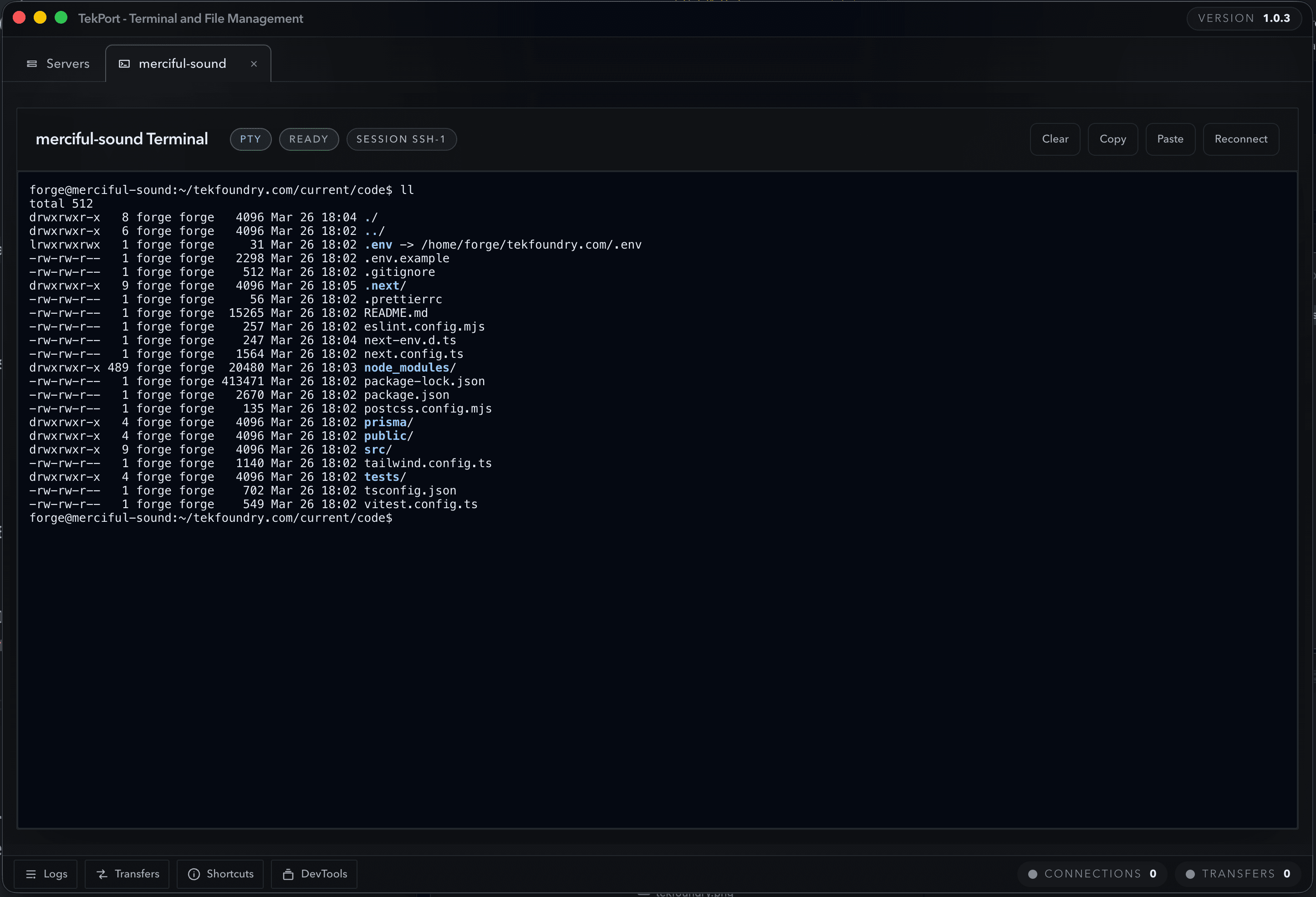Copy the terminal contents
This screenshot has height=897, width=1316.
(x=1112, y=139)
